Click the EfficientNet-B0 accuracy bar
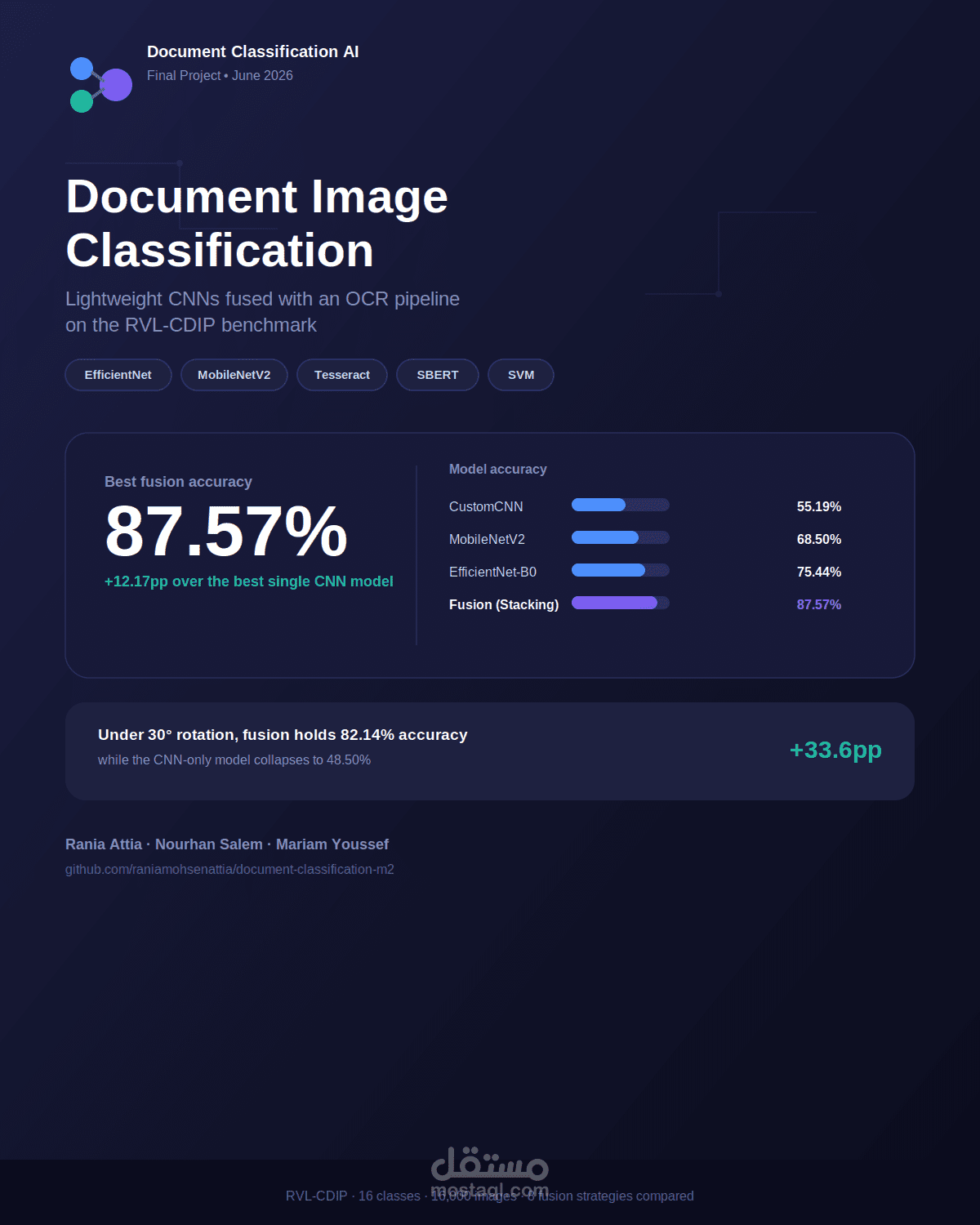The width and height of the screenshot is (980, 1225). click(x=621, y=570)
